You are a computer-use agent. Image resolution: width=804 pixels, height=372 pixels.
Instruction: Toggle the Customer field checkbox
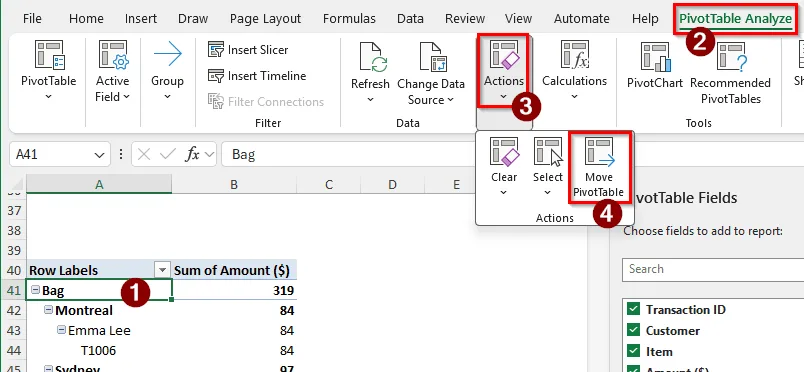tap(633, 330)
